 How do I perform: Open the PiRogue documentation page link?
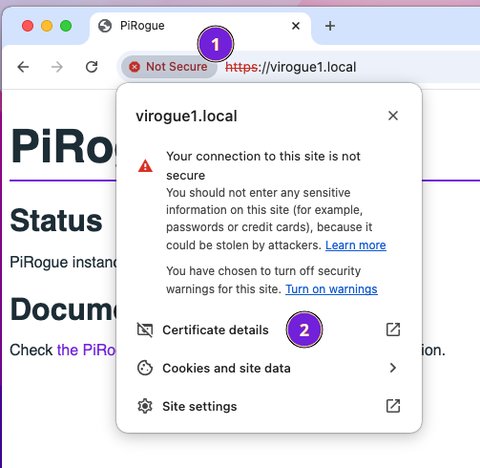click(86, 350)
